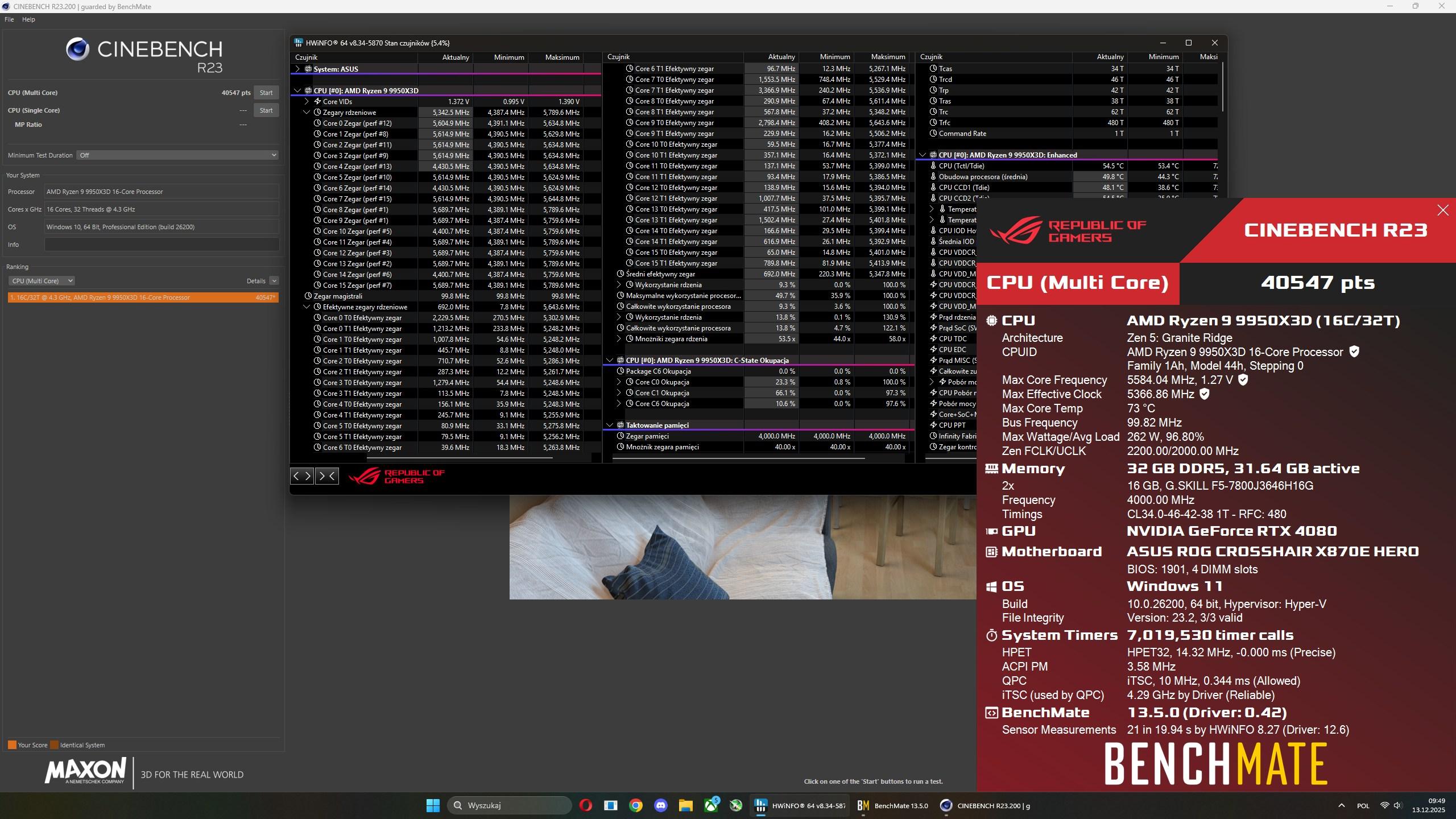The image size is (1456, 819).
Task: Open the ranking Details dropdown arrow
Action: tap(274, 281)
